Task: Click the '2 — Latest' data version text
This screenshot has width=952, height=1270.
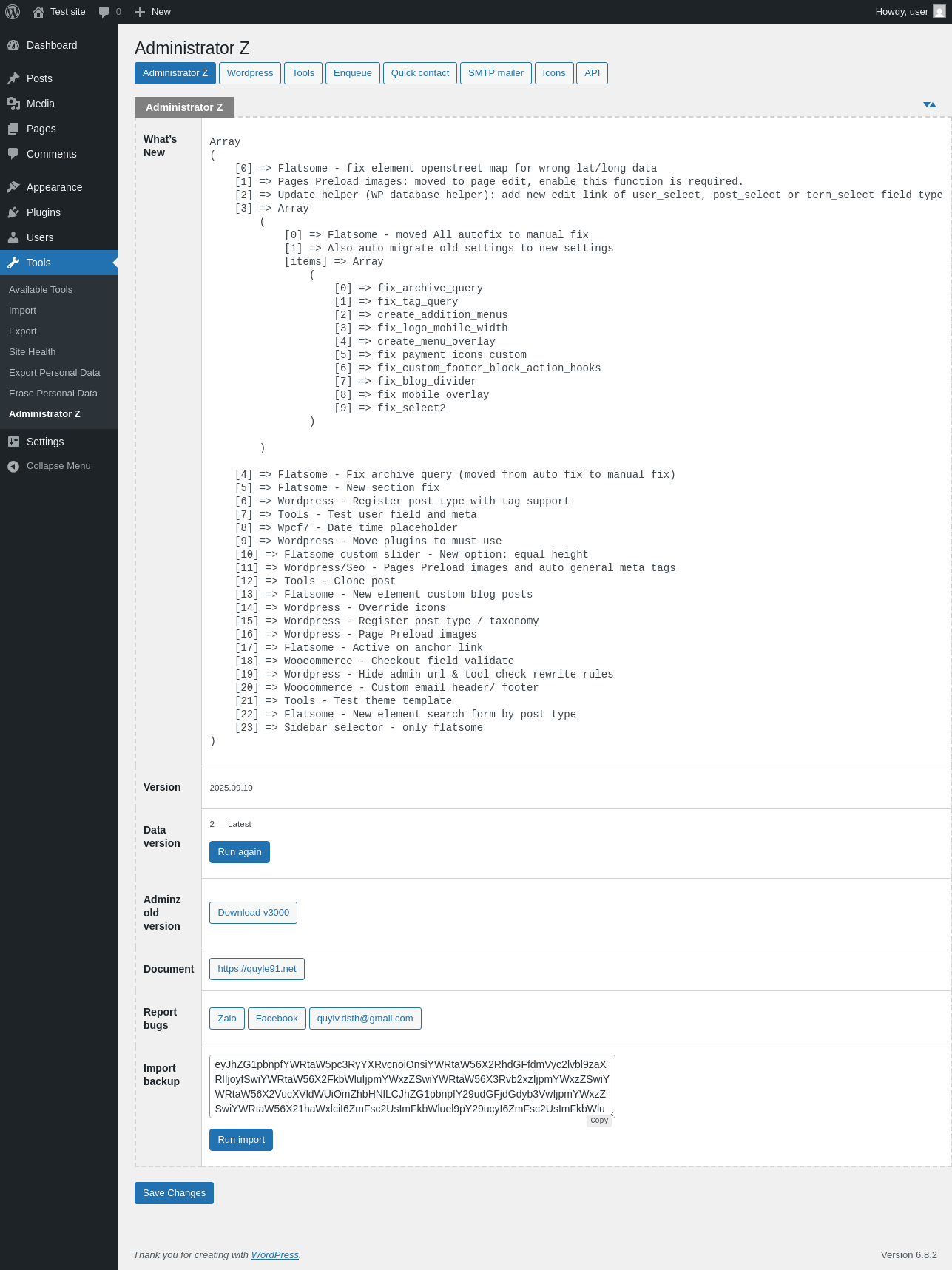Action: point(230,824)
